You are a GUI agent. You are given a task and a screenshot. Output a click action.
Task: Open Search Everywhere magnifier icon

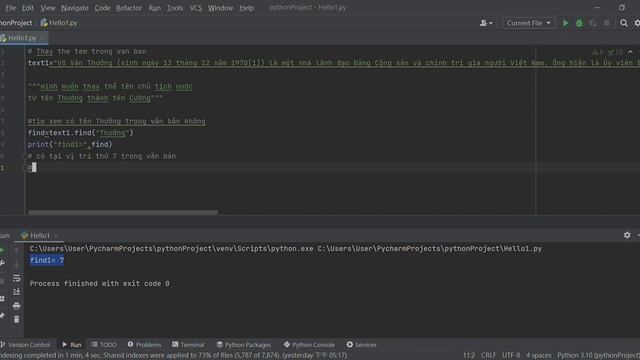point(624,23)
